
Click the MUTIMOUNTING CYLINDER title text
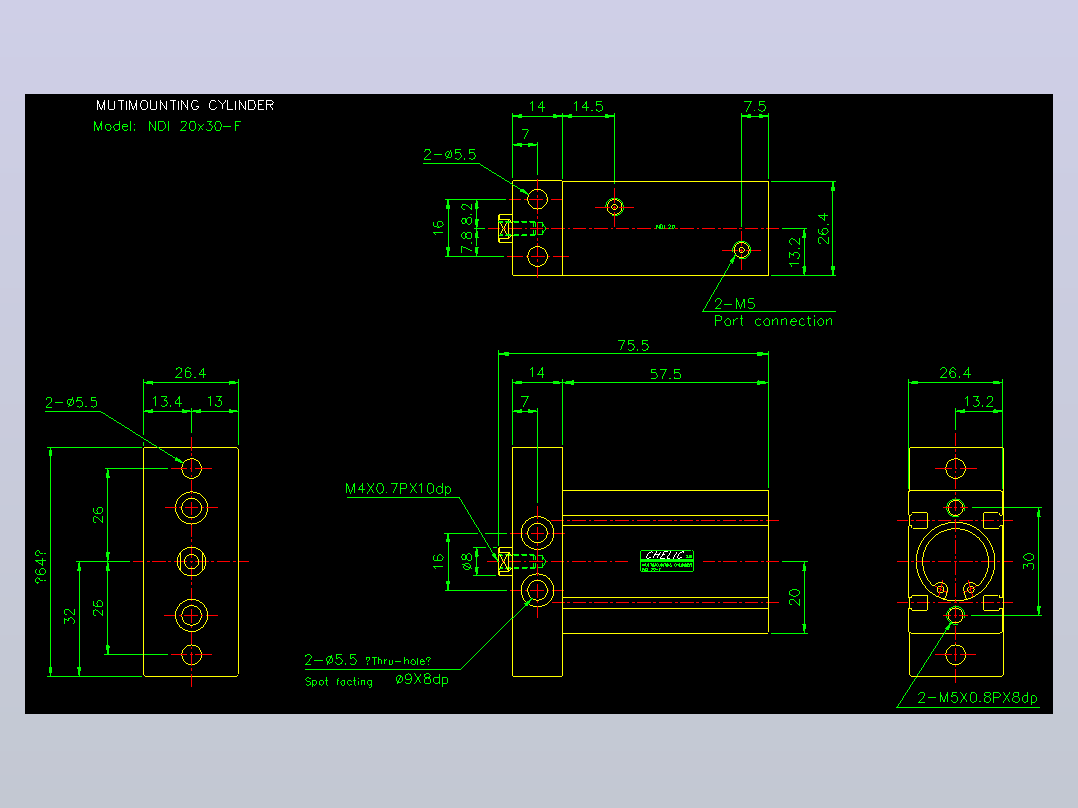(185, 105)
